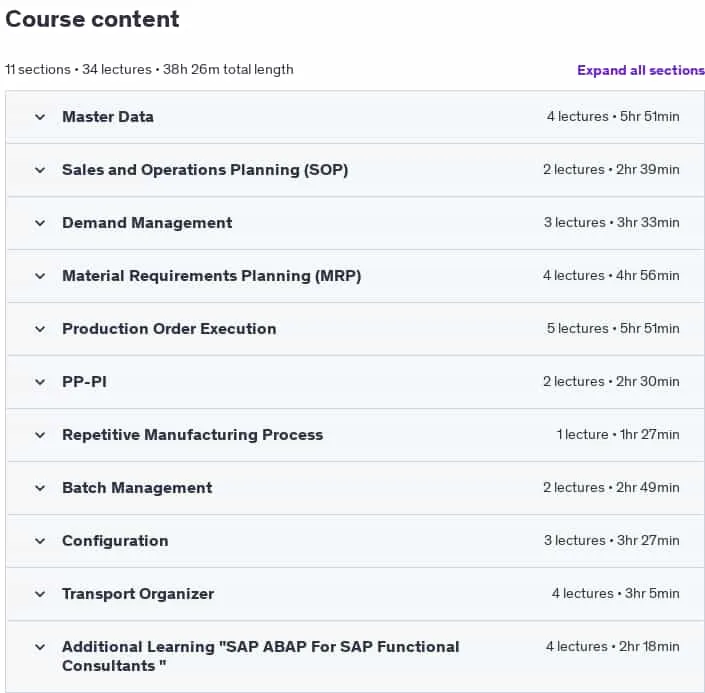Click Expand all sections link
Screen dimensions: 705x693
point(641,70)
